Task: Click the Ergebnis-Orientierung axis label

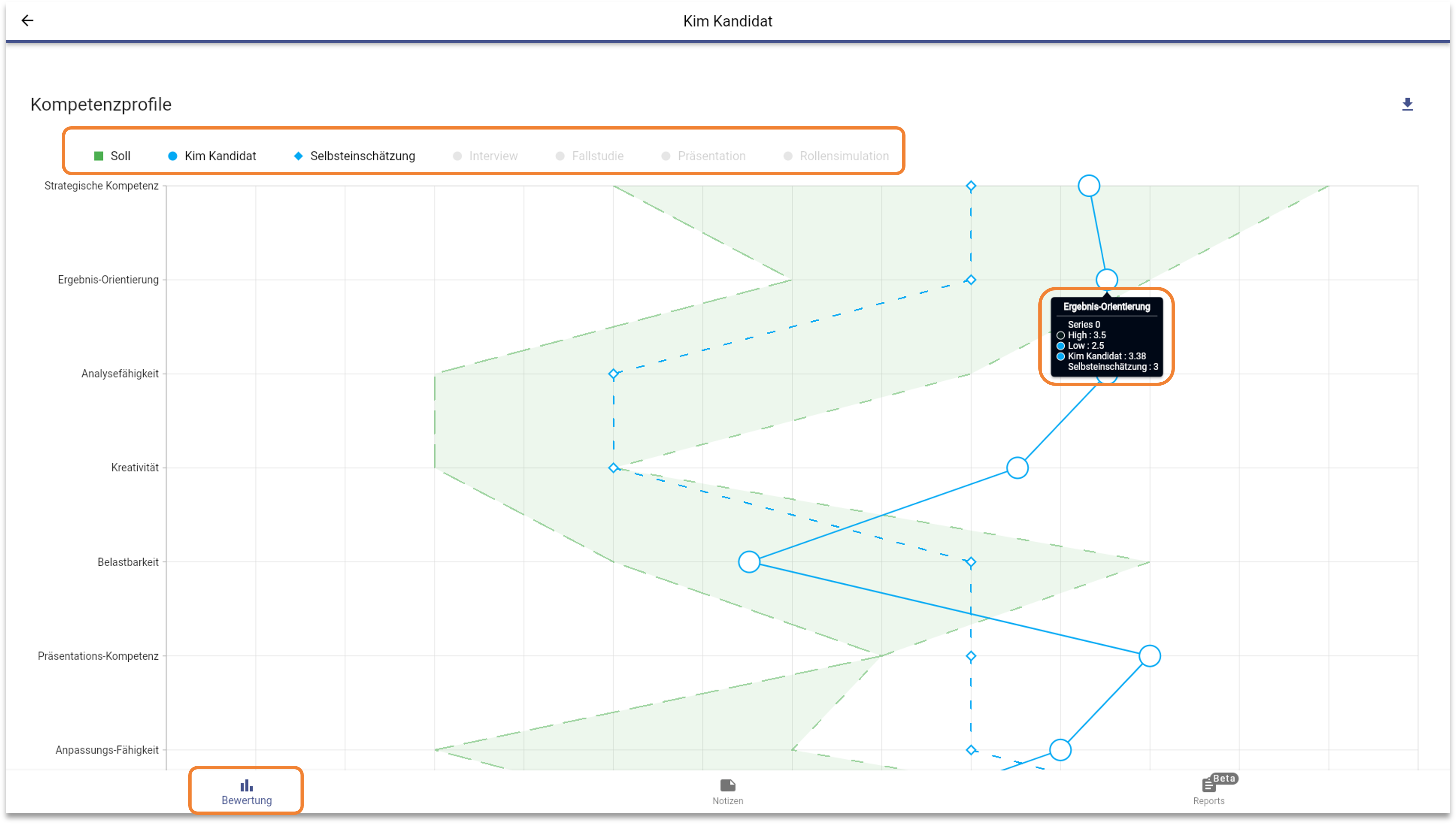Action: coord(108,280)
